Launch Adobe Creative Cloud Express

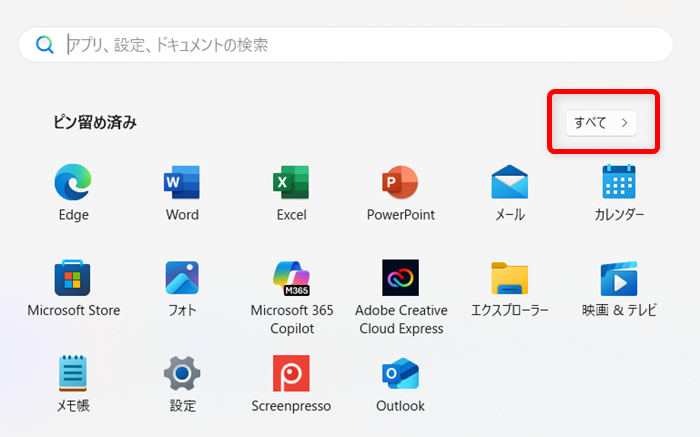400,278
